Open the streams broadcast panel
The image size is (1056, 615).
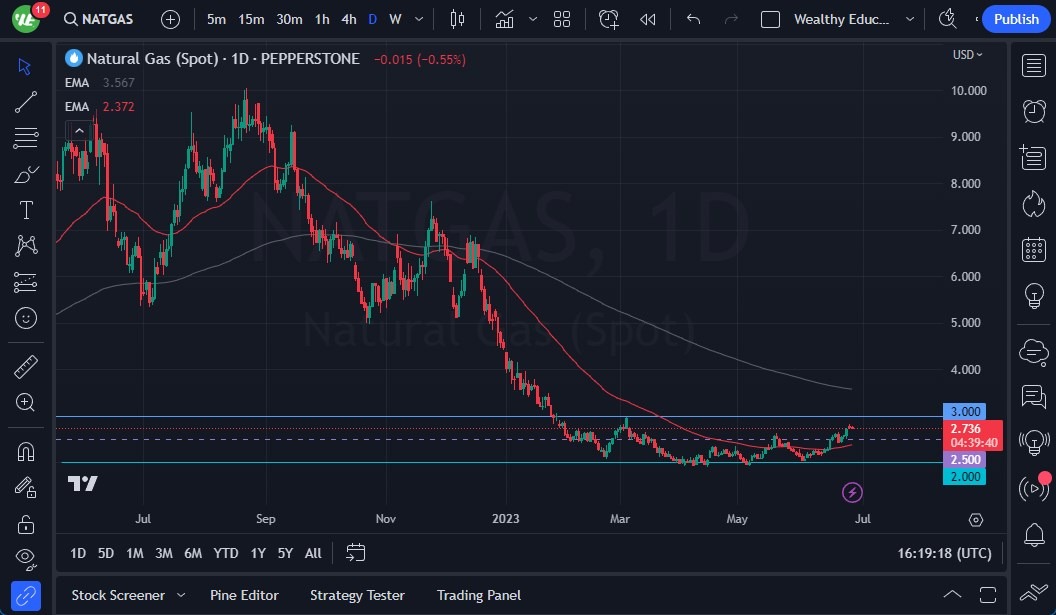coord(1034,488)
